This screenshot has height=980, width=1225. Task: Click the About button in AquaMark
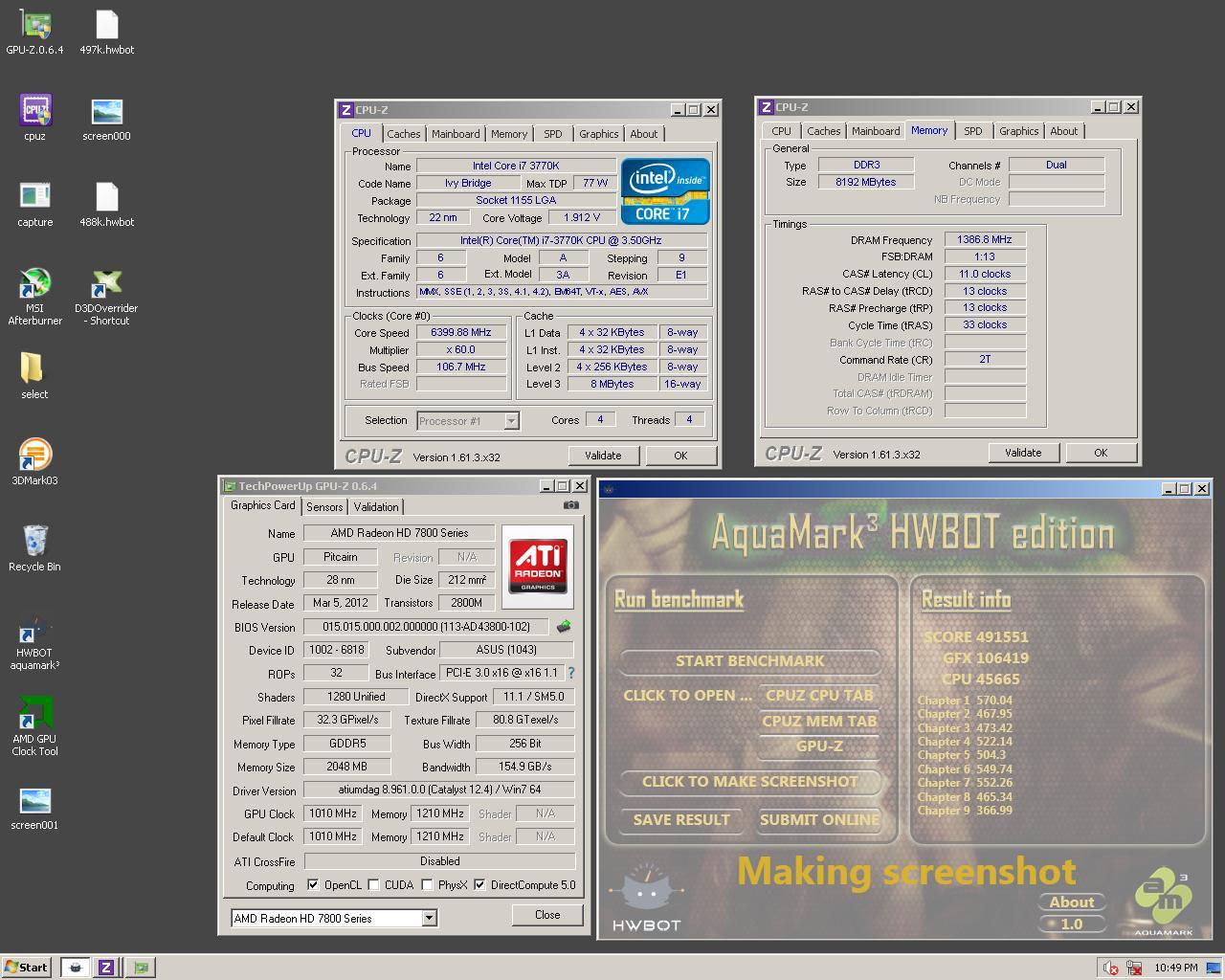1072,902
